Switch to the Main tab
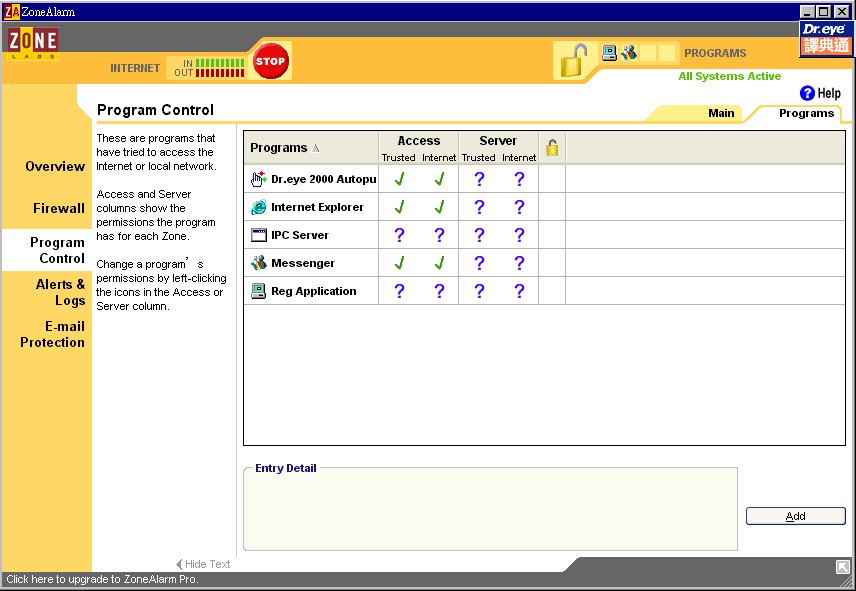Screen dimensions: 856x591 click(721, 113)
